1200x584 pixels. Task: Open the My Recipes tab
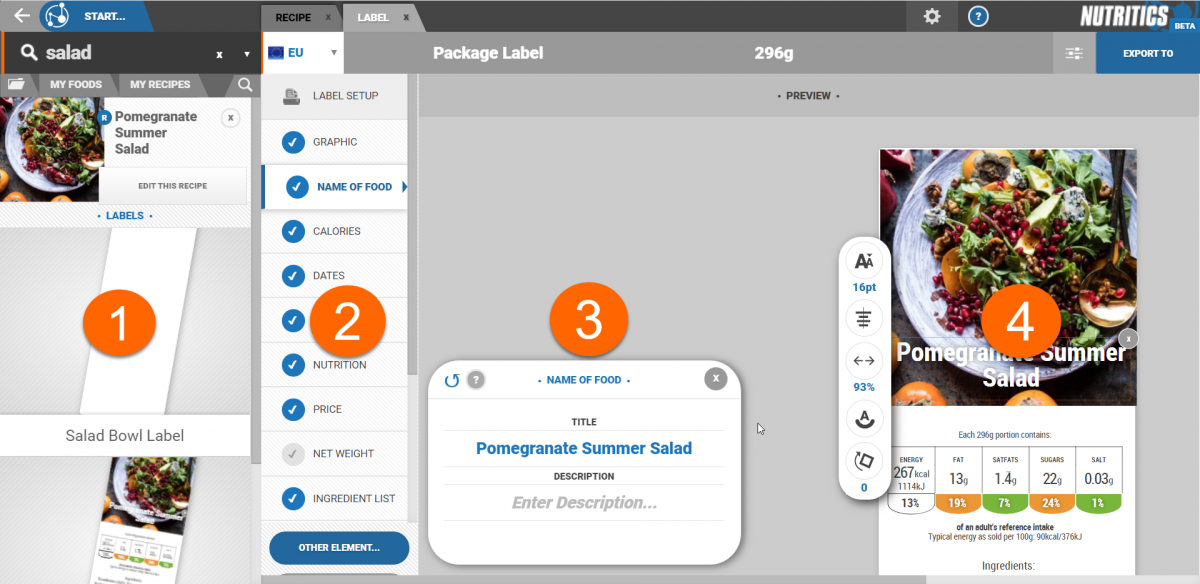point(160,84)
